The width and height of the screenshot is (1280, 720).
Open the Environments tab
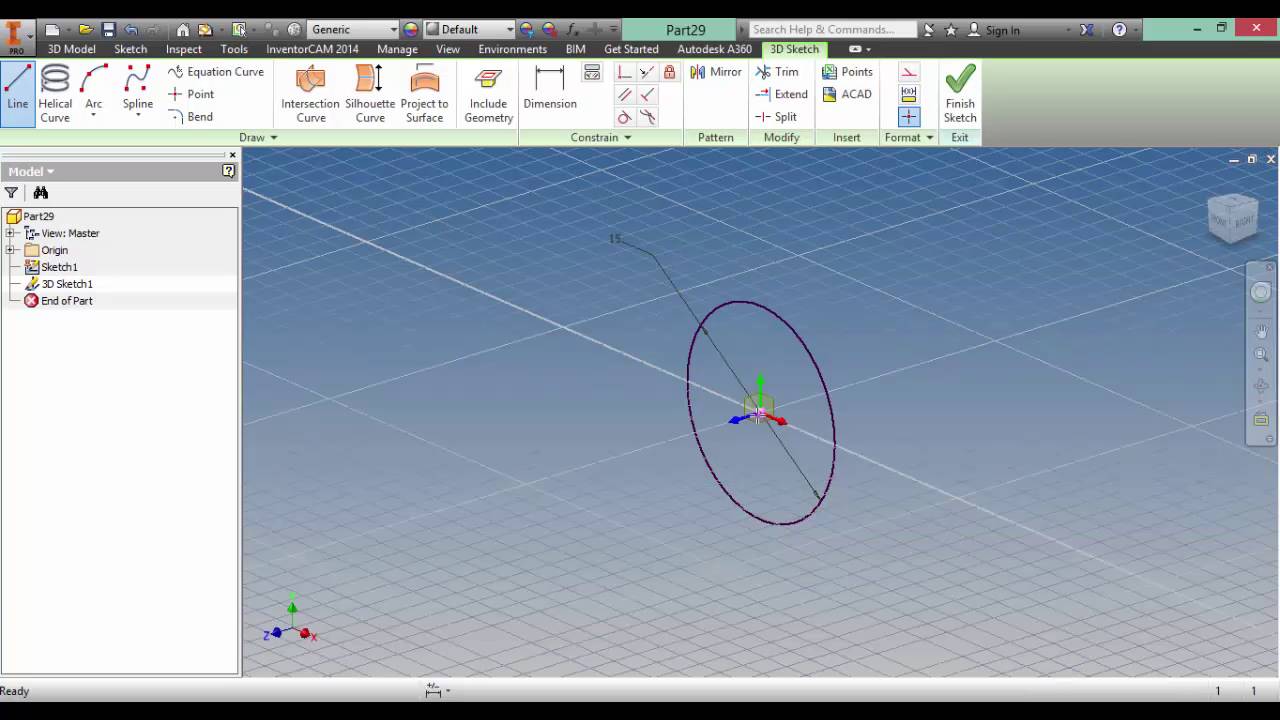coord(513,49)
